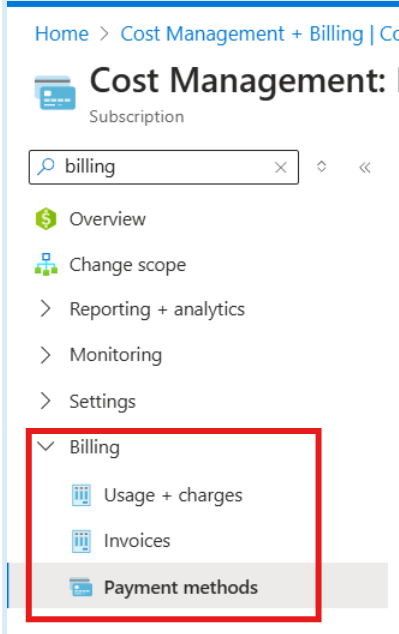The width and height of the screenshot is (399, 634).
Task: Expand Reporting + analytics chevron
Action: pyautogui.click(x=46, y=309)
